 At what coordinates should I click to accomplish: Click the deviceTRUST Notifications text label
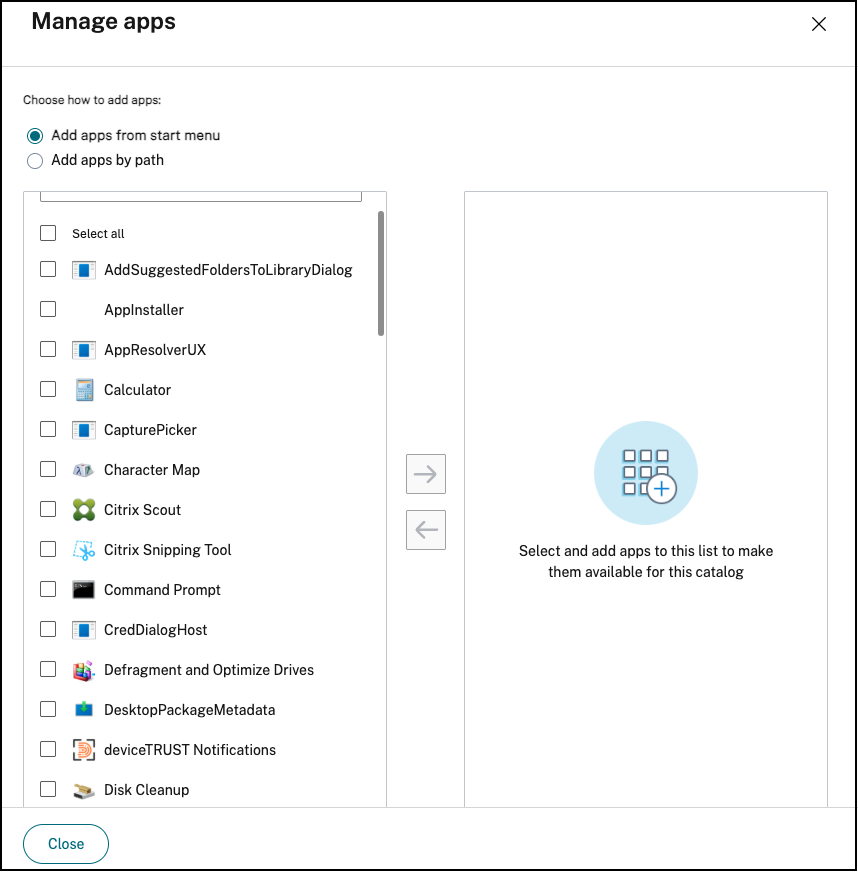point(190,750)
